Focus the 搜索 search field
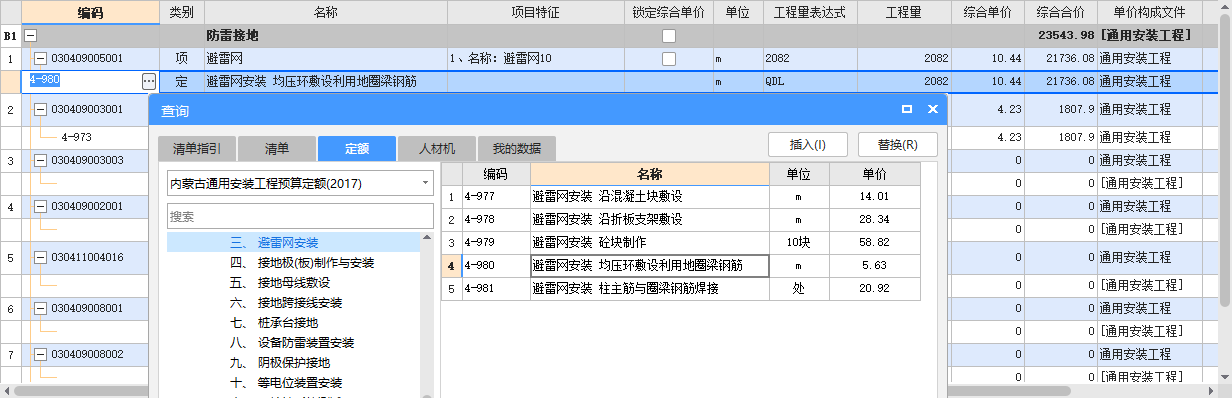This screenshot has width=1232, height=398. (x=300, y=216)
